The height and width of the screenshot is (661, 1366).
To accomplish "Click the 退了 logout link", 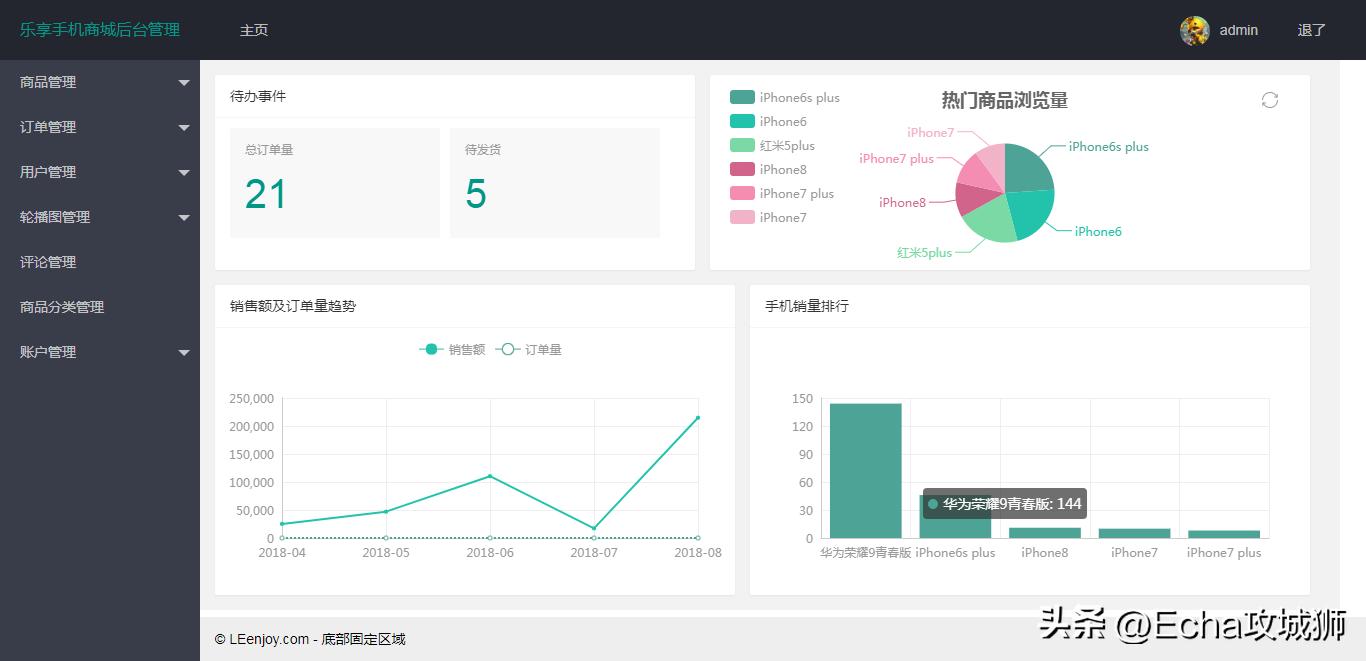I will click(1311, 30).
